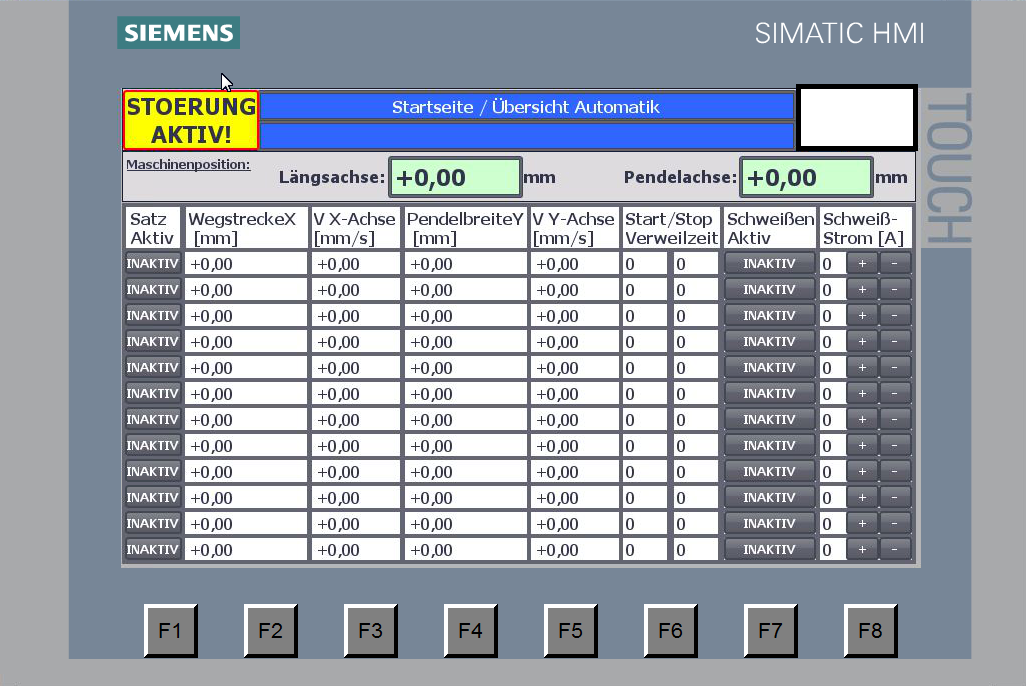
Task: Click the minus button in tenth row
Action: (x=894, y=497)
